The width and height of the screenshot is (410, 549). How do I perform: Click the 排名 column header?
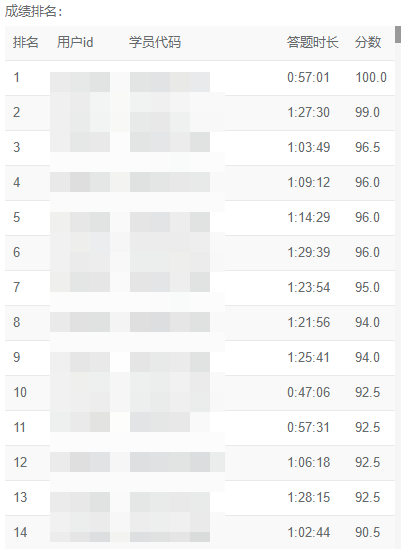point(26,42)
